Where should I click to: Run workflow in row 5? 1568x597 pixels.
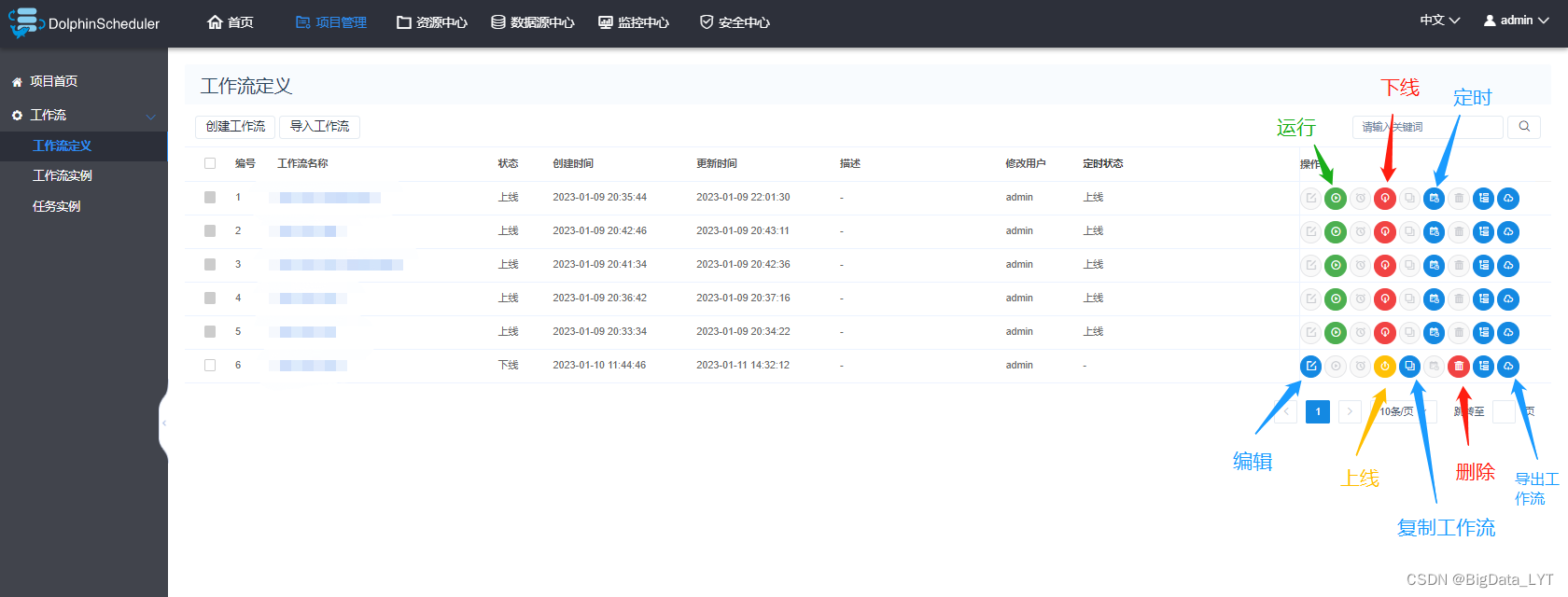click(1336, 332)
